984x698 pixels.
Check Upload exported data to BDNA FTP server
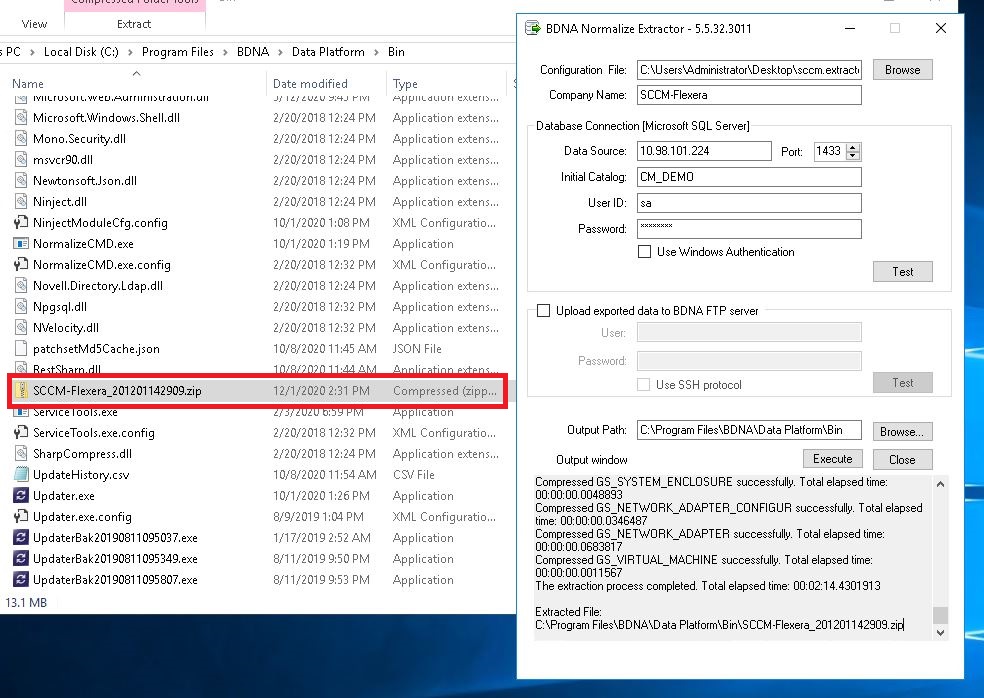click(543, 311)
